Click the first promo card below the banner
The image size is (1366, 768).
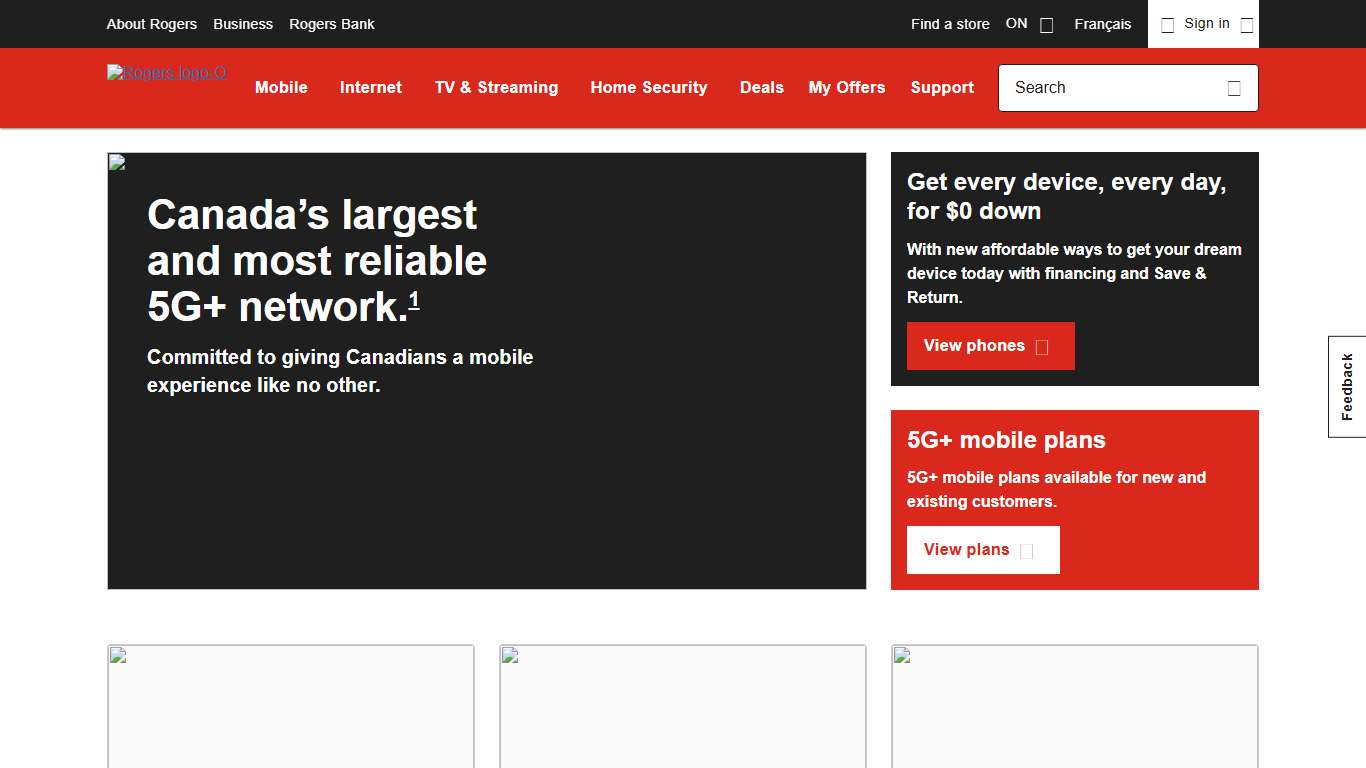(x=290, y=707)
